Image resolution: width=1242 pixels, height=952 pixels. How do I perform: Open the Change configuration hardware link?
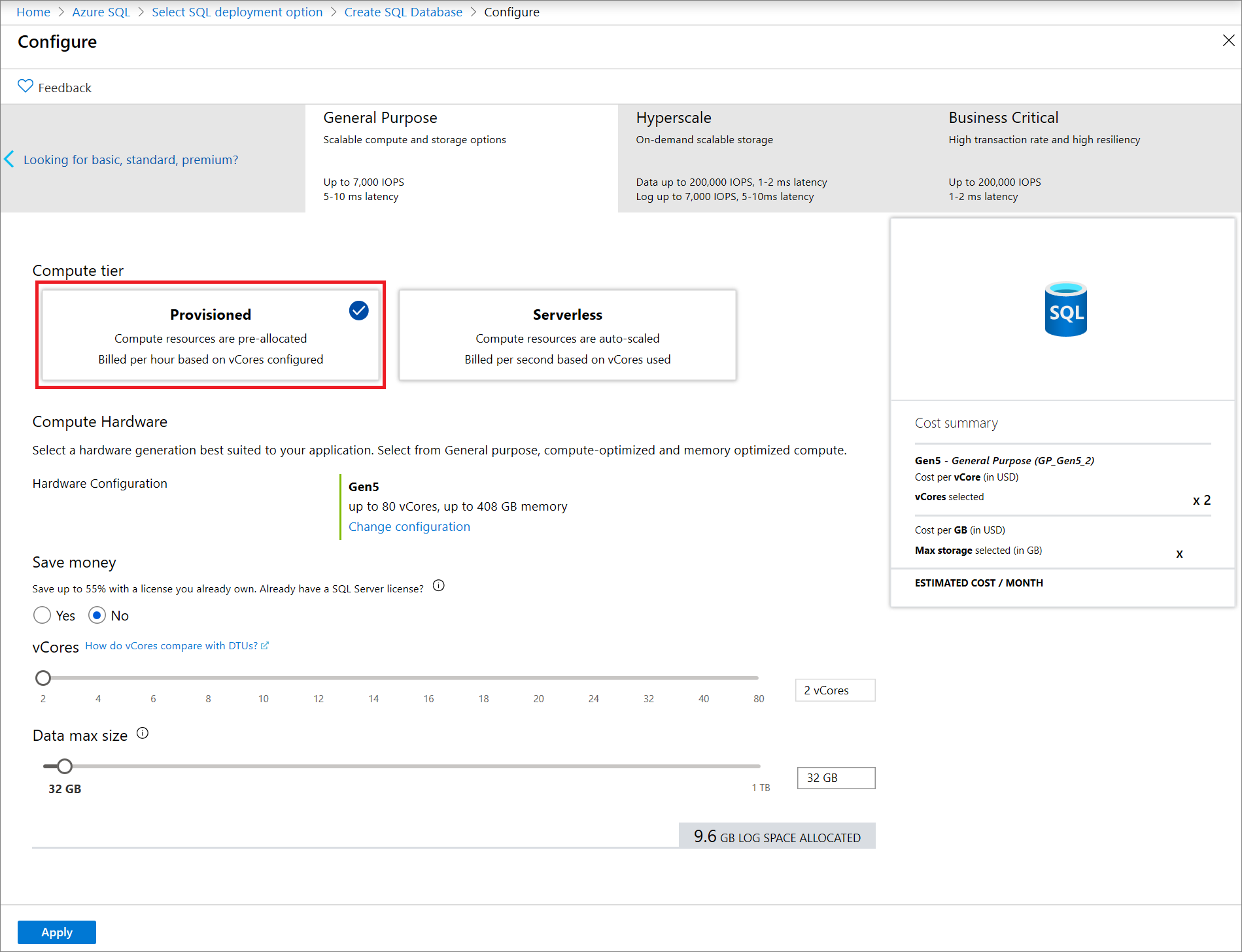[409, 527]
